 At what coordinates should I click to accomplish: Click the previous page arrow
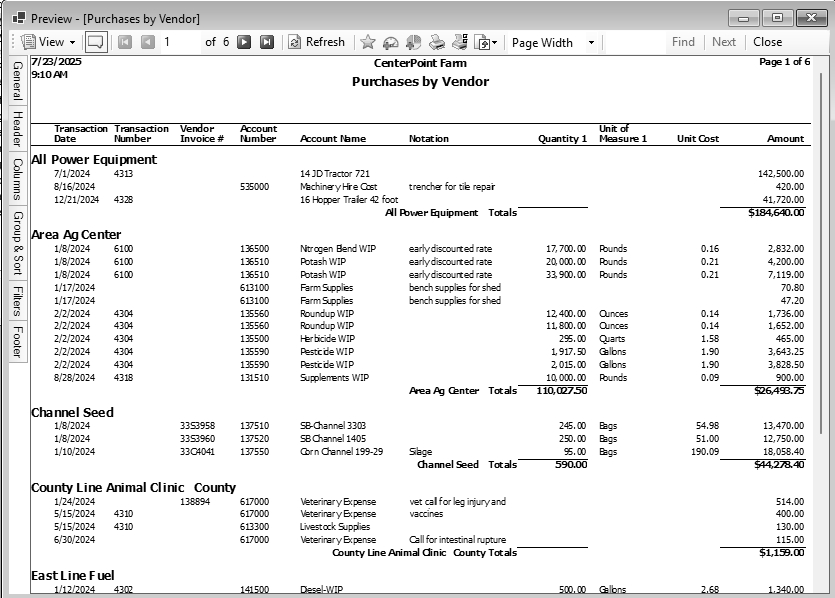coord(148,42)
